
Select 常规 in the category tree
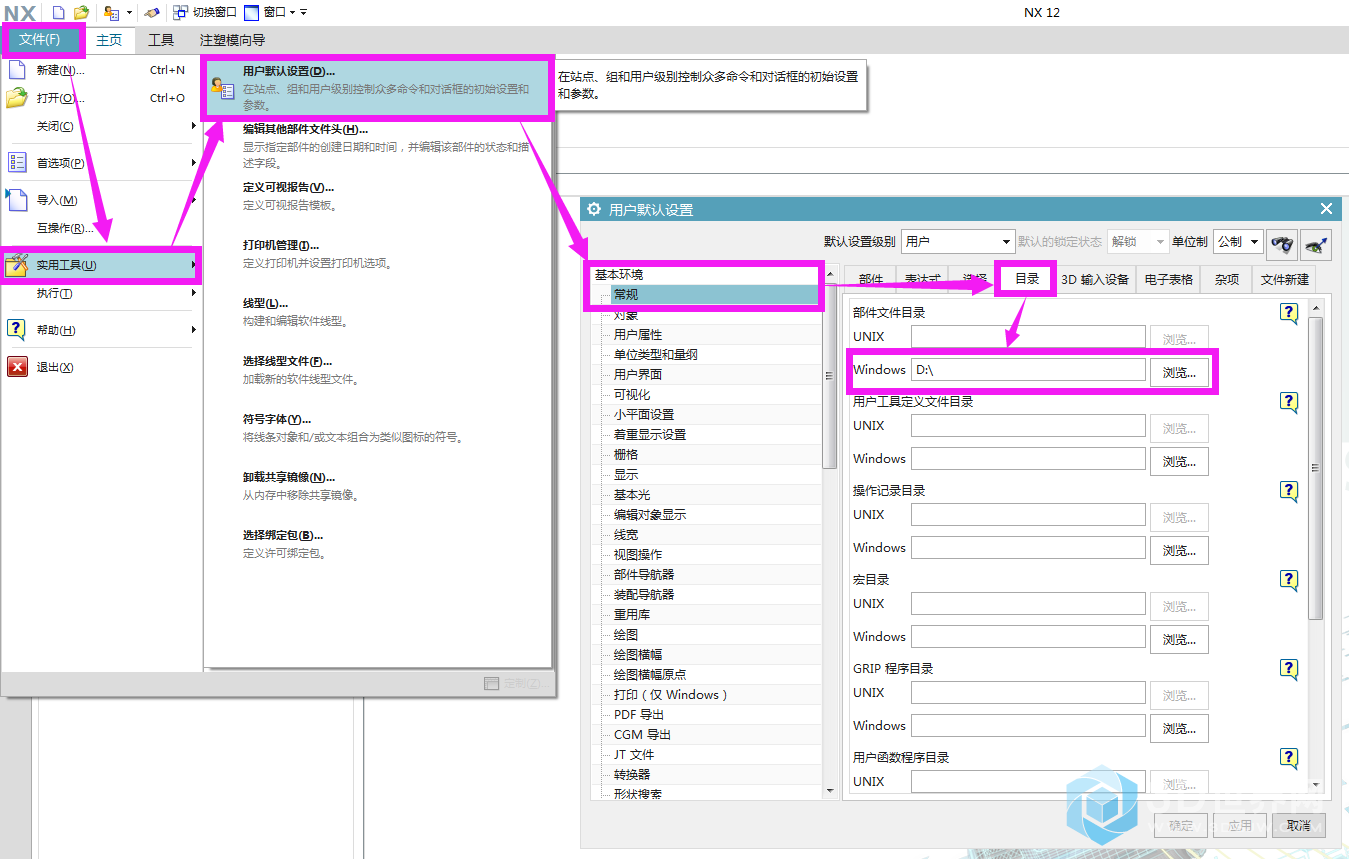[714, 294]
